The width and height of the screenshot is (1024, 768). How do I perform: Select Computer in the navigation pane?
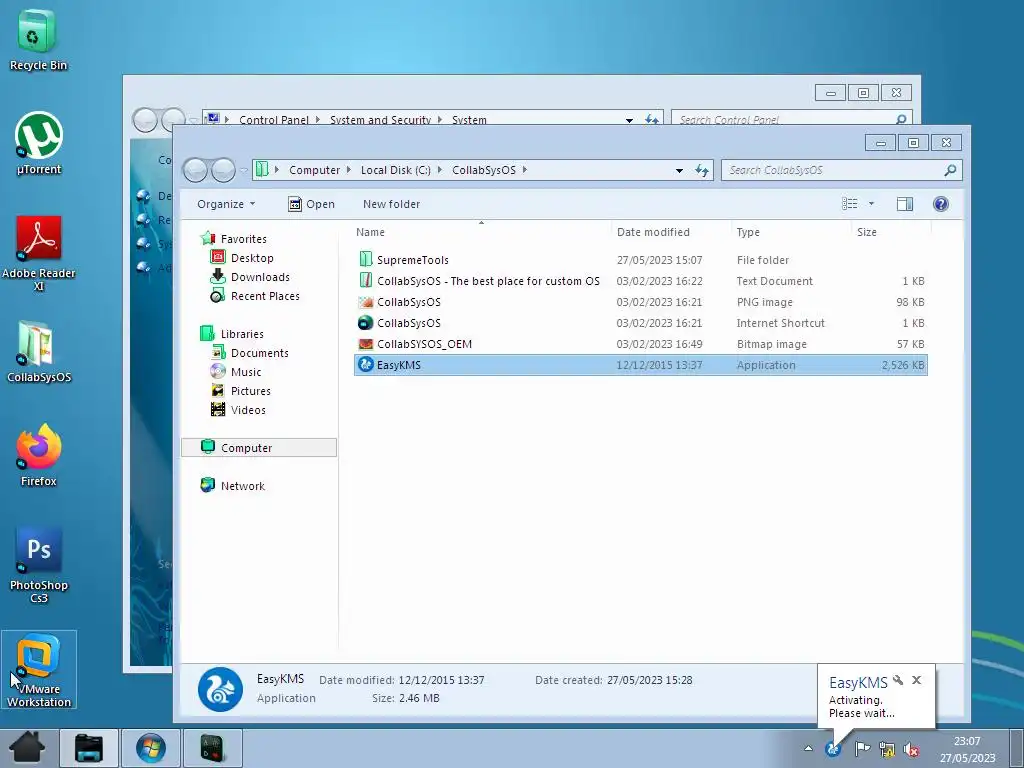click(x=259, y=447)
